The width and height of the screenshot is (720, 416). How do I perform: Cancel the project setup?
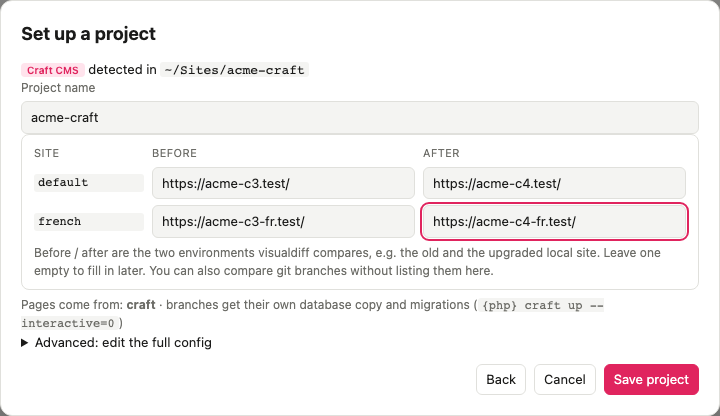565,379
